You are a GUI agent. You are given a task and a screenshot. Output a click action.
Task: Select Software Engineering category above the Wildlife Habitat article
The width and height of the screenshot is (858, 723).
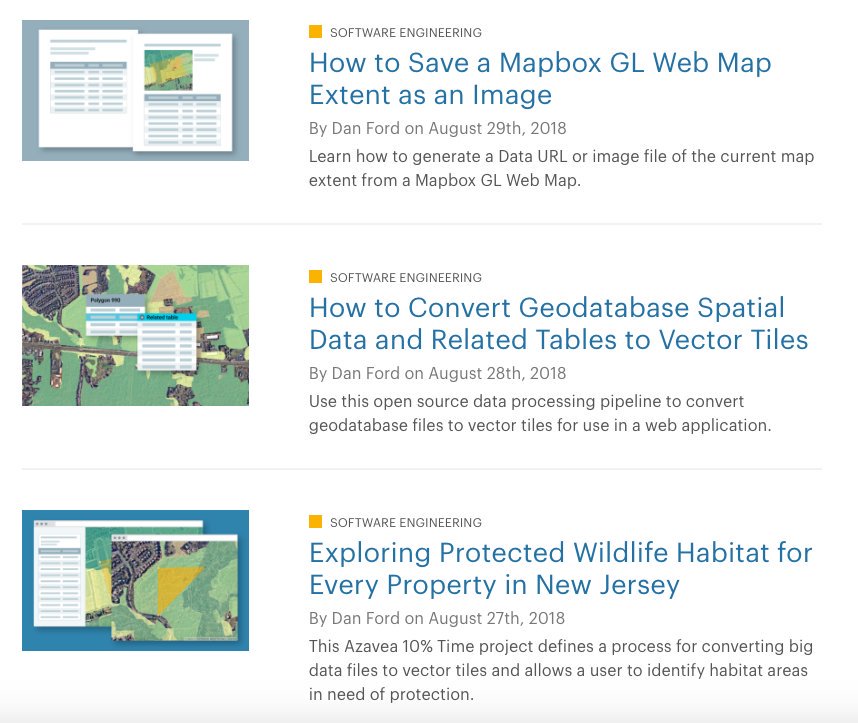pyautogui.click(x=405, y=523)
